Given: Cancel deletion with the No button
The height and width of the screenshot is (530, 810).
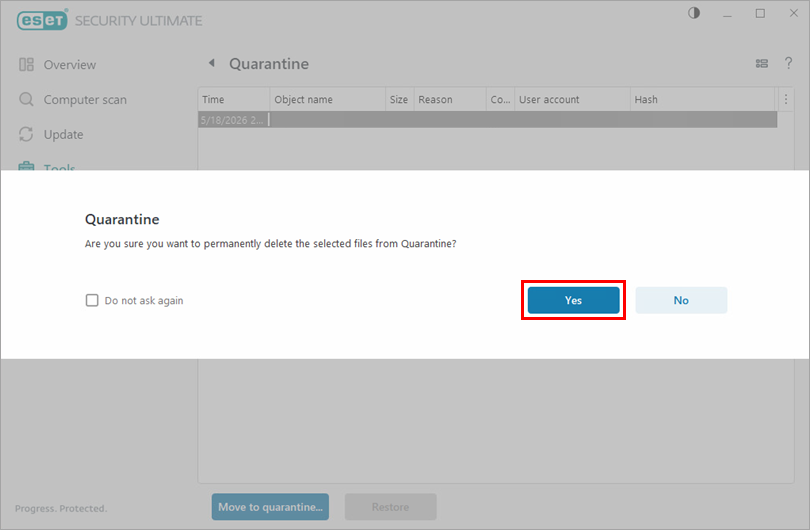Looking at the screenshot, I should [681, 300].
